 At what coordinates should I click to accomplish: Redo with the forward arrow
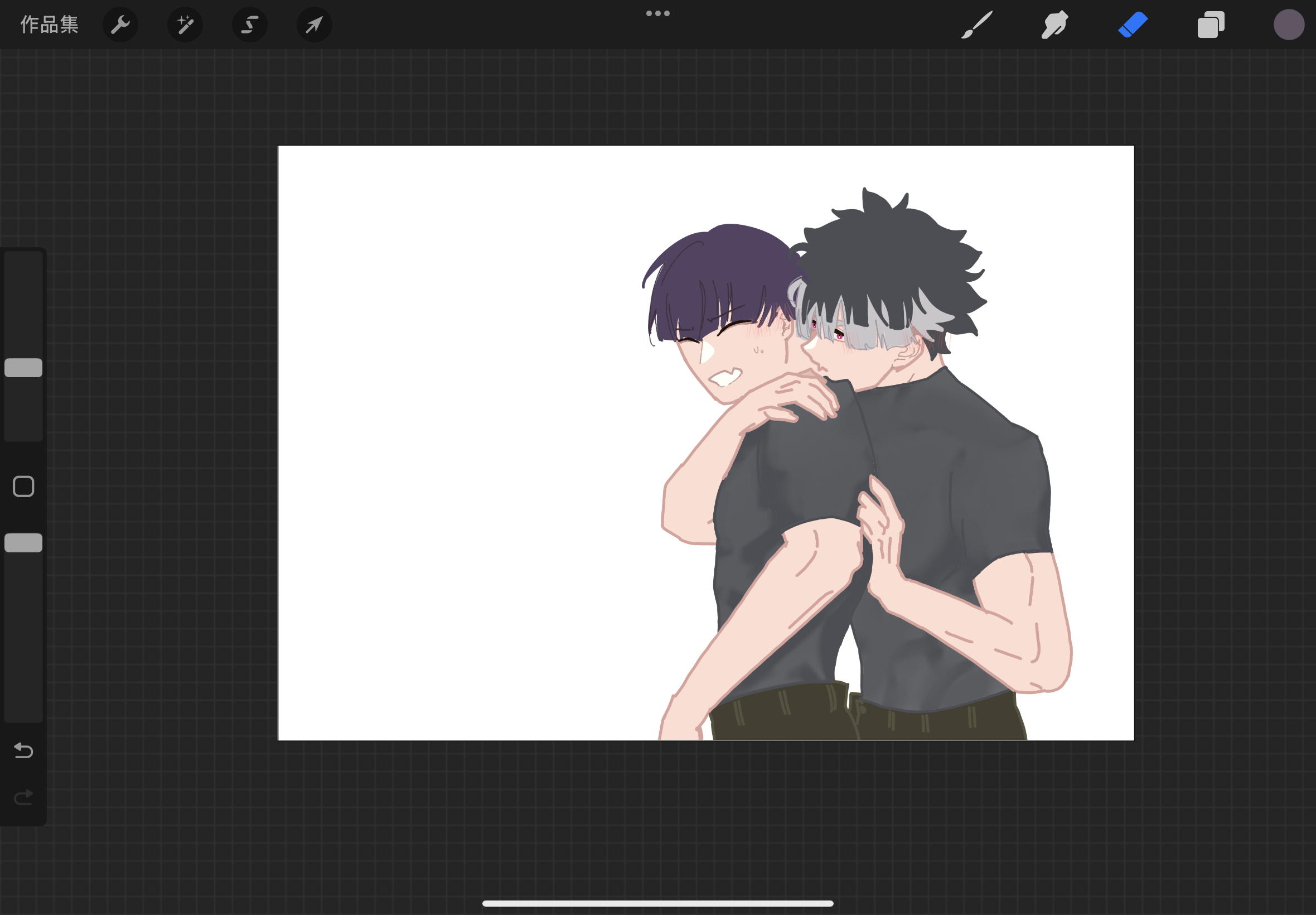[x=23, y=797]
